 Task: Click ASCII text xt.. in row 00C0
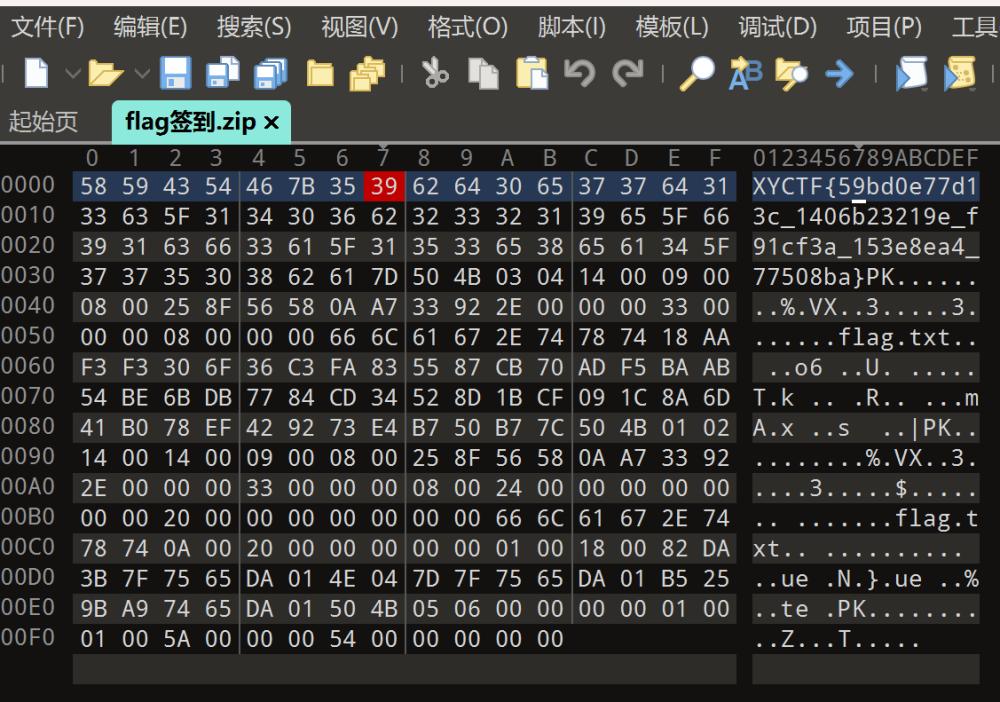(779, 549)
